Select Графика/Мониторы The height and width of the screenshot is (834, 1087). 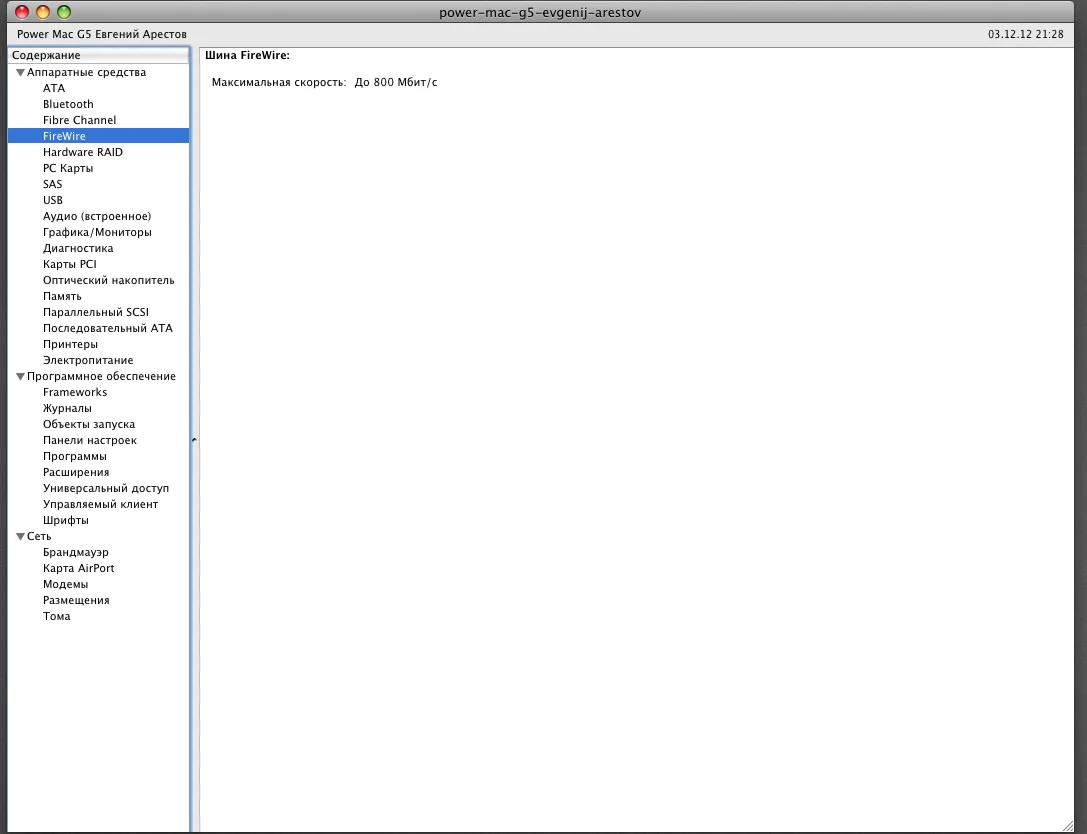(x=97, y=232)
